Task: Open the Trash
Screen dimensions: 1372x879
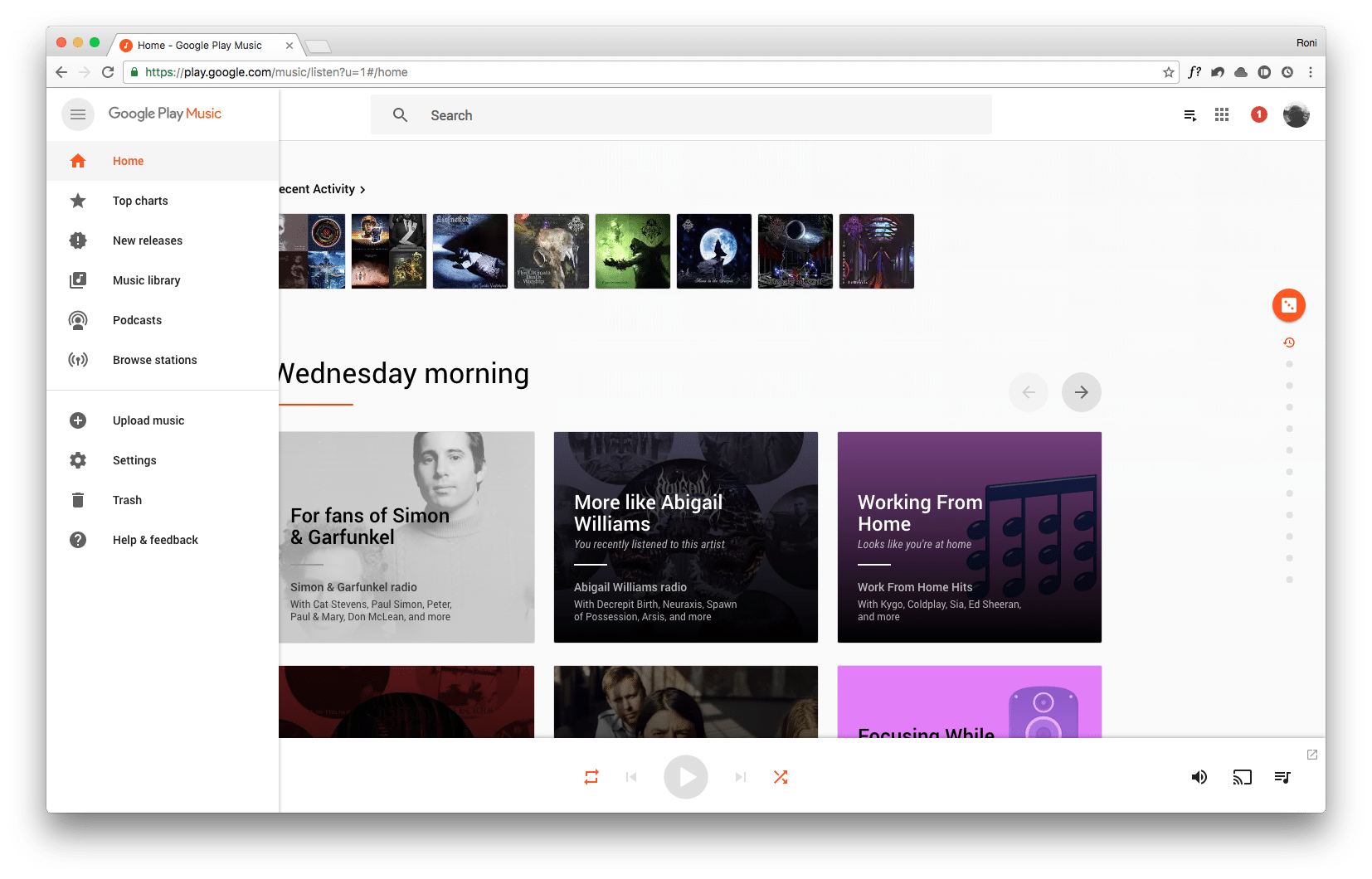Action: (x=163, y=500)
